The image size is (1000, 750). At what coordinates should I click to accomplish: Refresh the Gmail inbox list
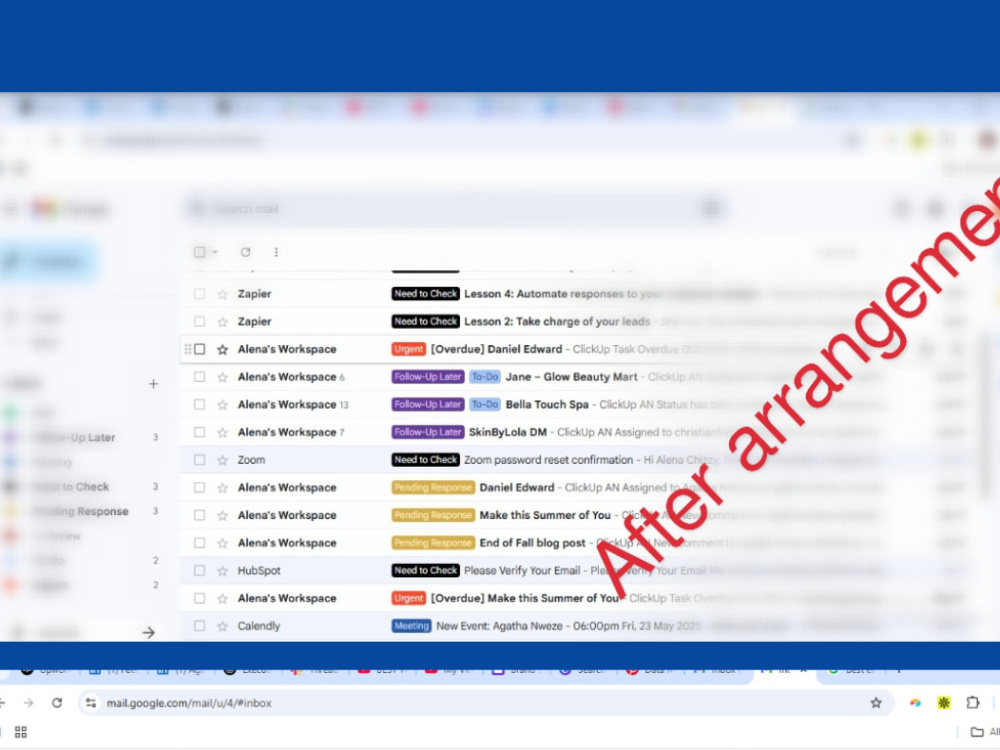tap(246, 252)
